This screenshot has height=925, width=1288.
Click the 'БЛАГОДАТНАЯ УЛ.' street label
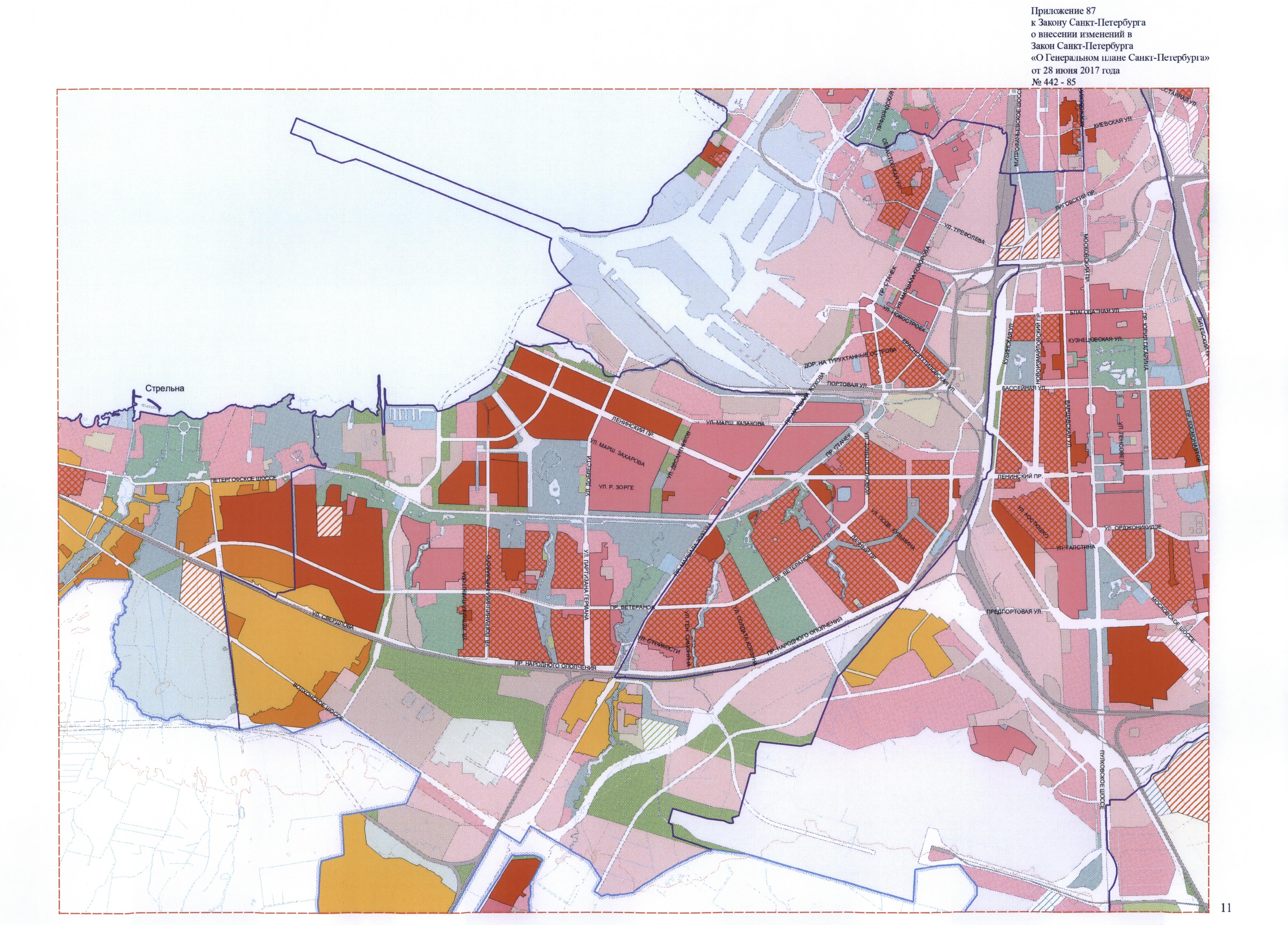pyautogui.click(x=1094, y=312)
